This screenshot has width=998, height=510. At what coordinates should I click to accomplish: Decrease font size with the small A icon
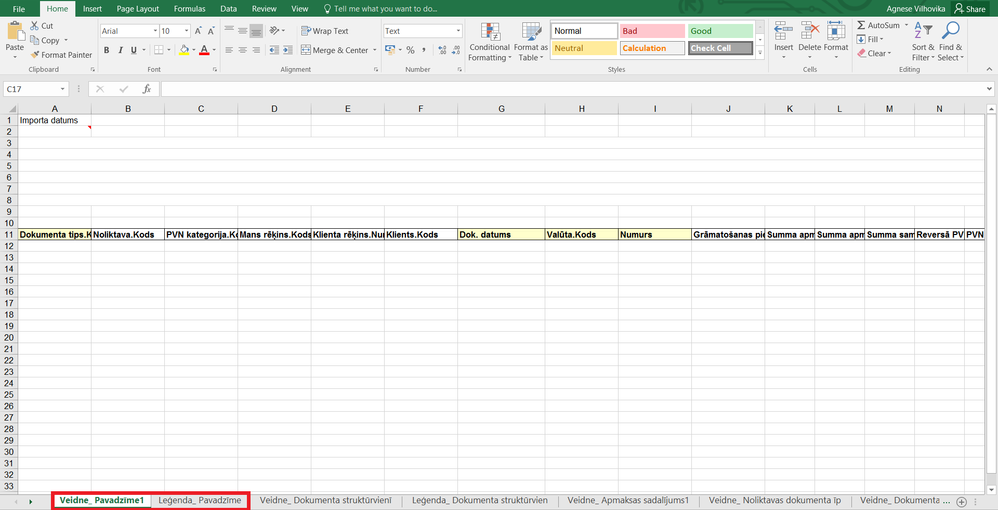(211, 31)
